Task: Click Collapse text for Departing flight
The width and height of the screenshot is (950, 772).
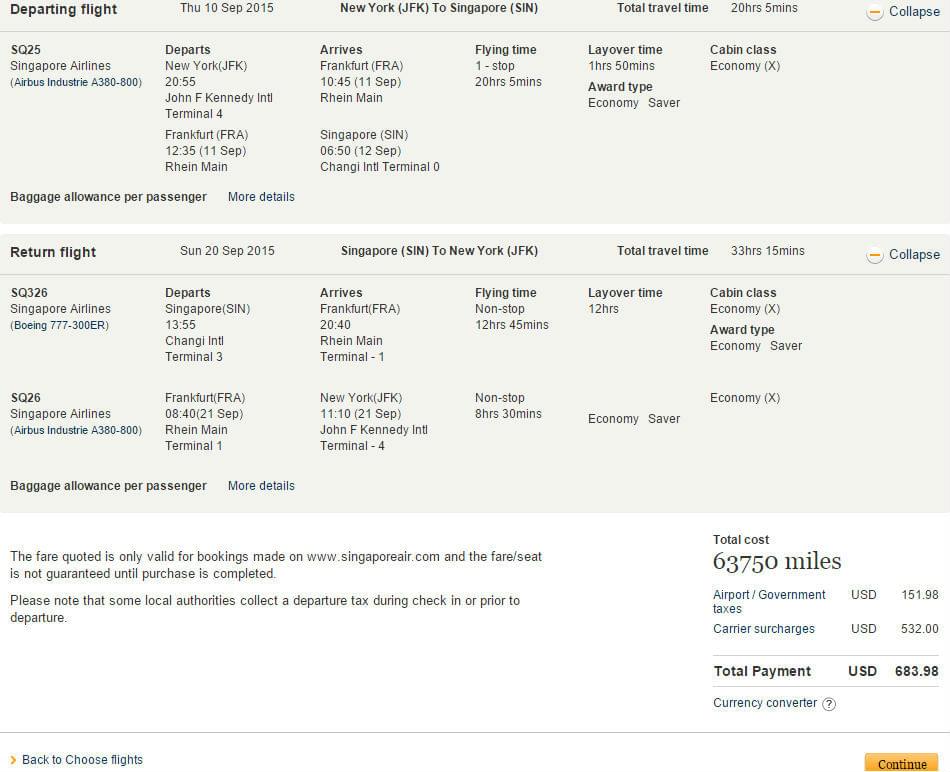Action: click(914, 12)
